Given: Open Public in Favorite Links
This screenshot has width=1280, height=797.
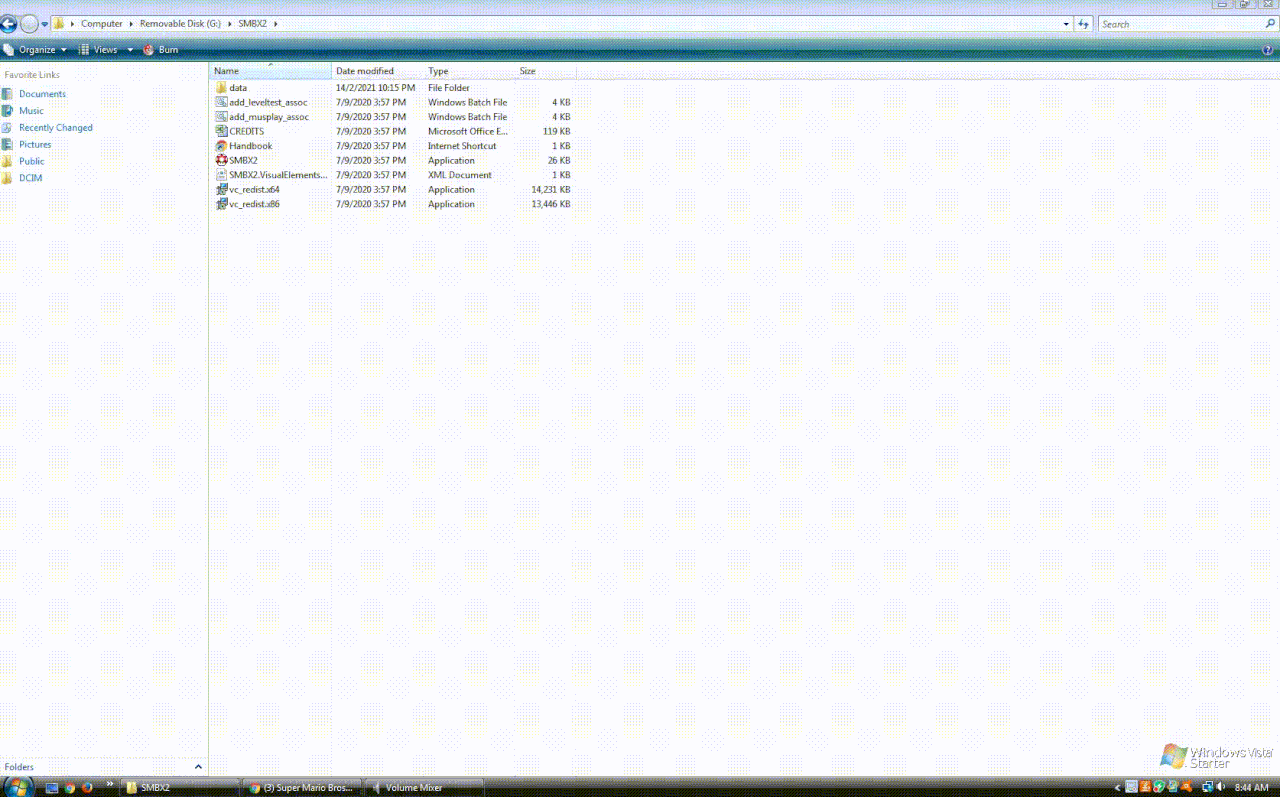Looking at the screenshot, I should (31, 161).
